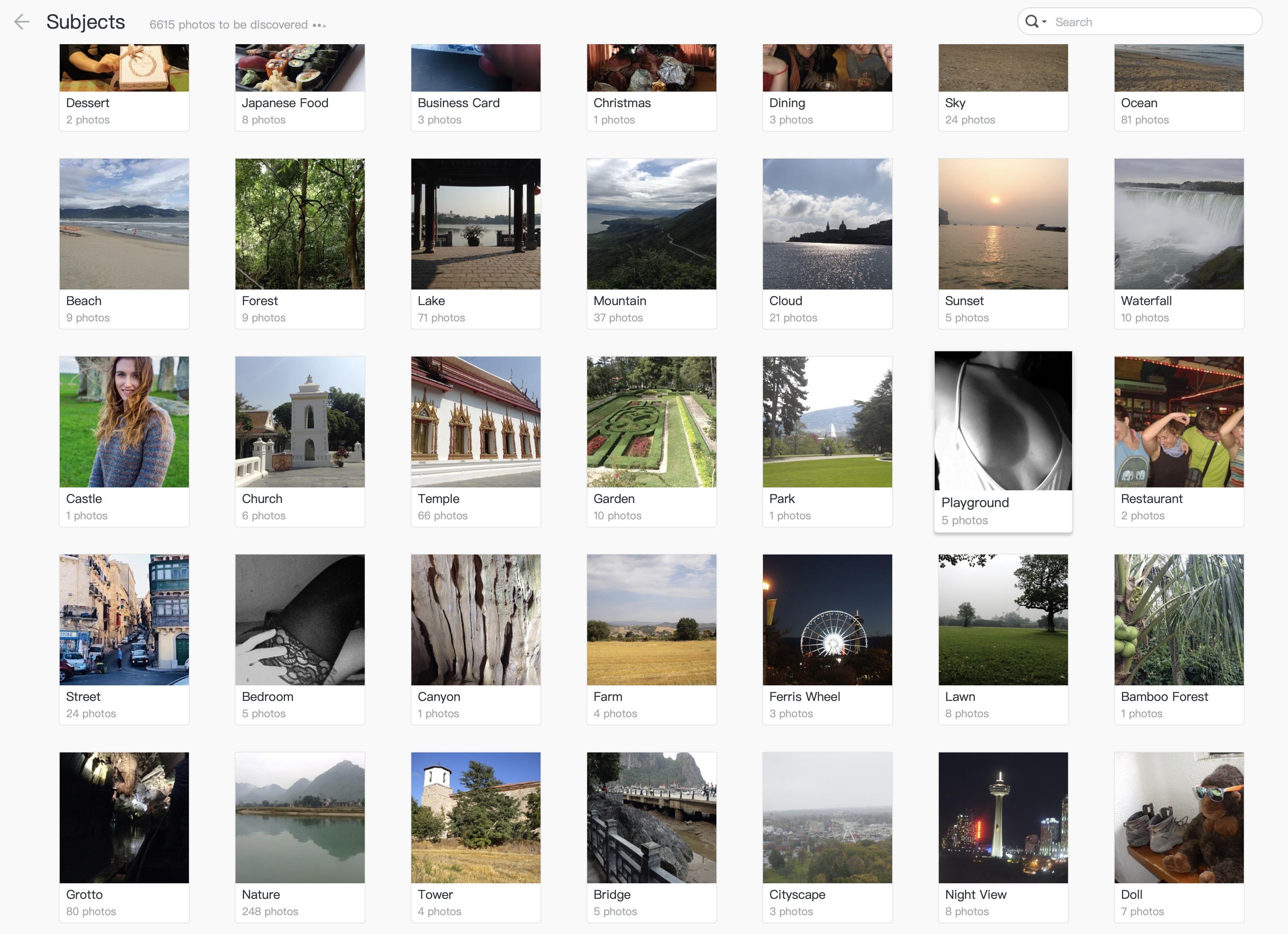The image size is (1288, 934).
Task: Open the Bamboo Forest subject
Action: [1178, 639]
